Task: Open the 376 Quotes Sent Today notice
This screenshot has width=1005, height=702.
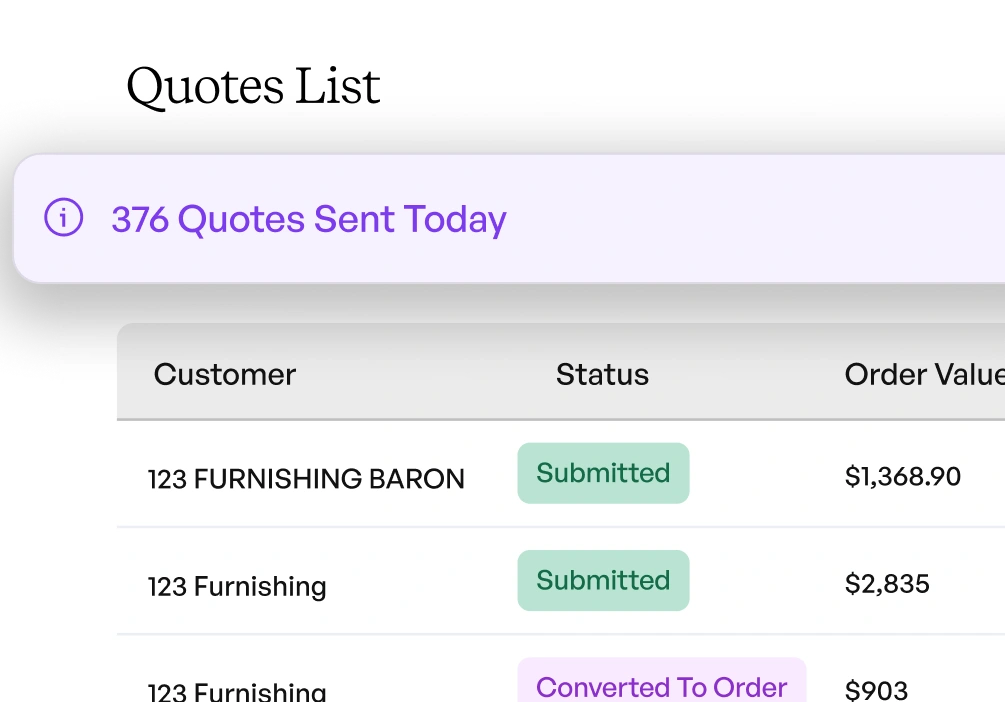Action: coord(308,219)
